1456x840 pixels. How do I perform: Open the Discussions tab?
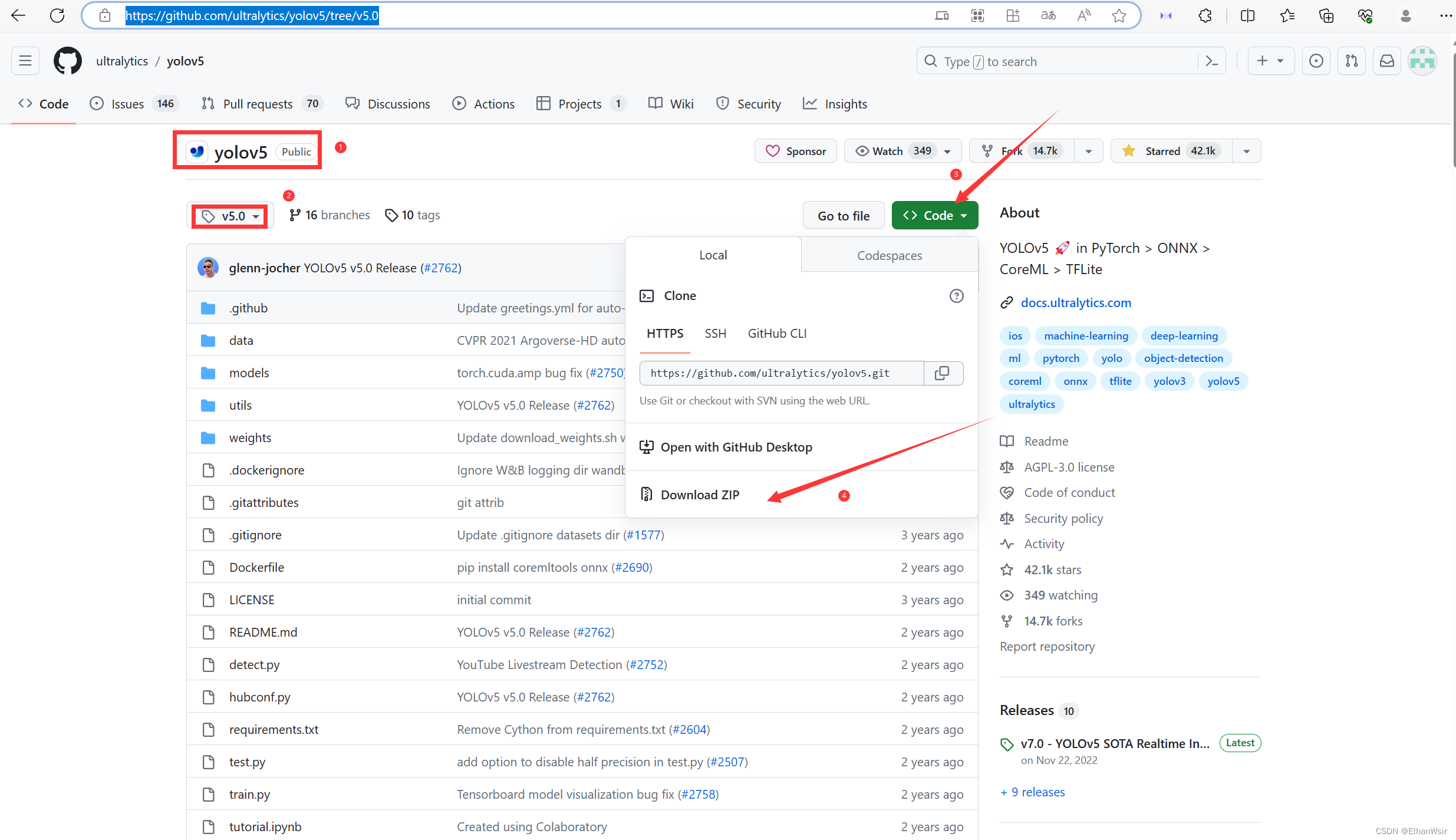388,104
